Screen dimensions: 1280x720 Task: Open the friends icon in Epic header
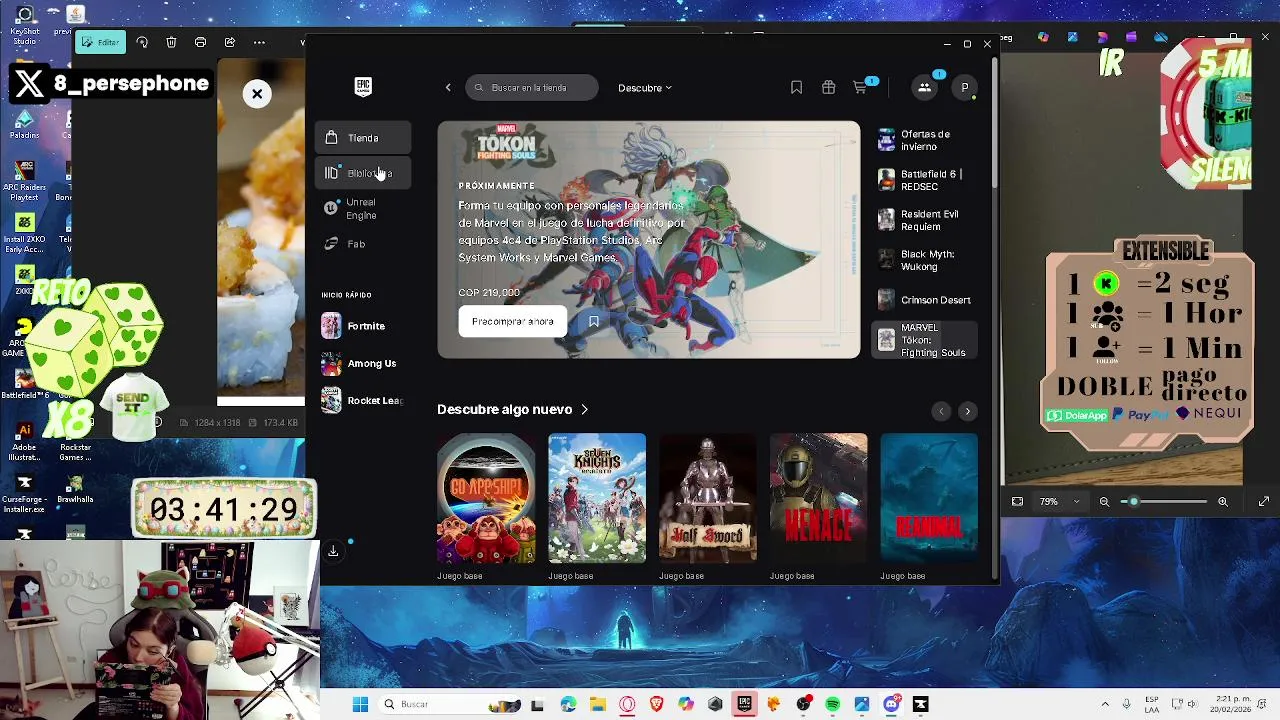(x=924, y=87)
